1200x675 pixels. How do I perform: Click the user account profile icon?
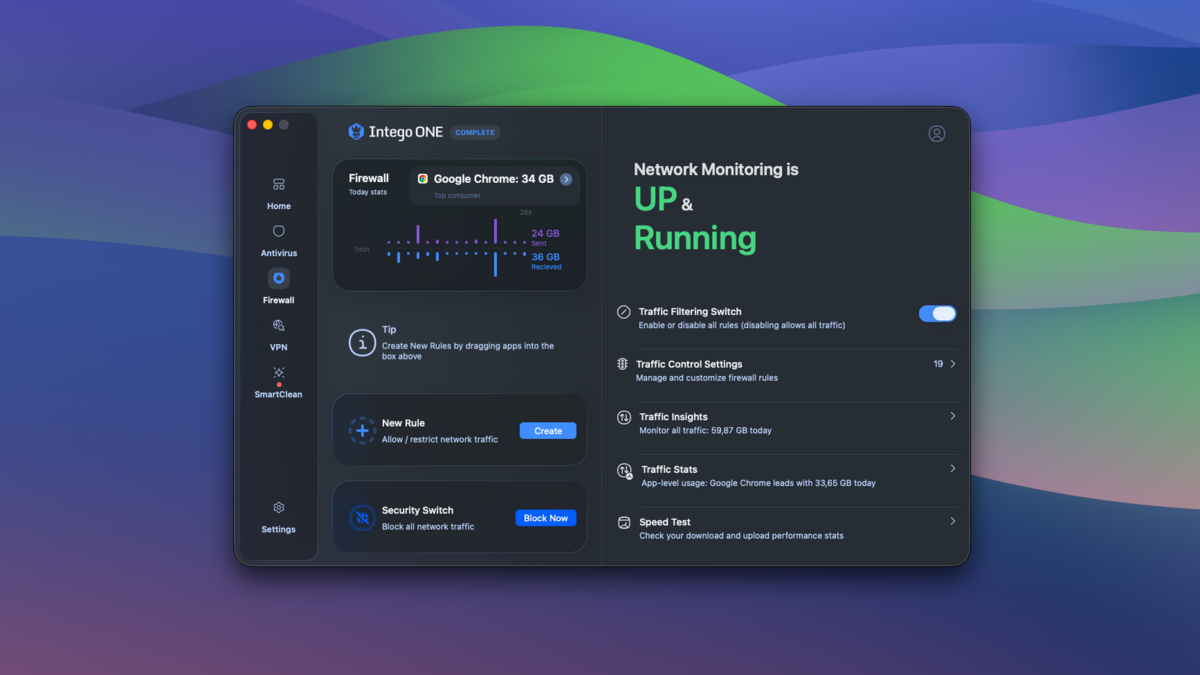[x=936, y=134]
